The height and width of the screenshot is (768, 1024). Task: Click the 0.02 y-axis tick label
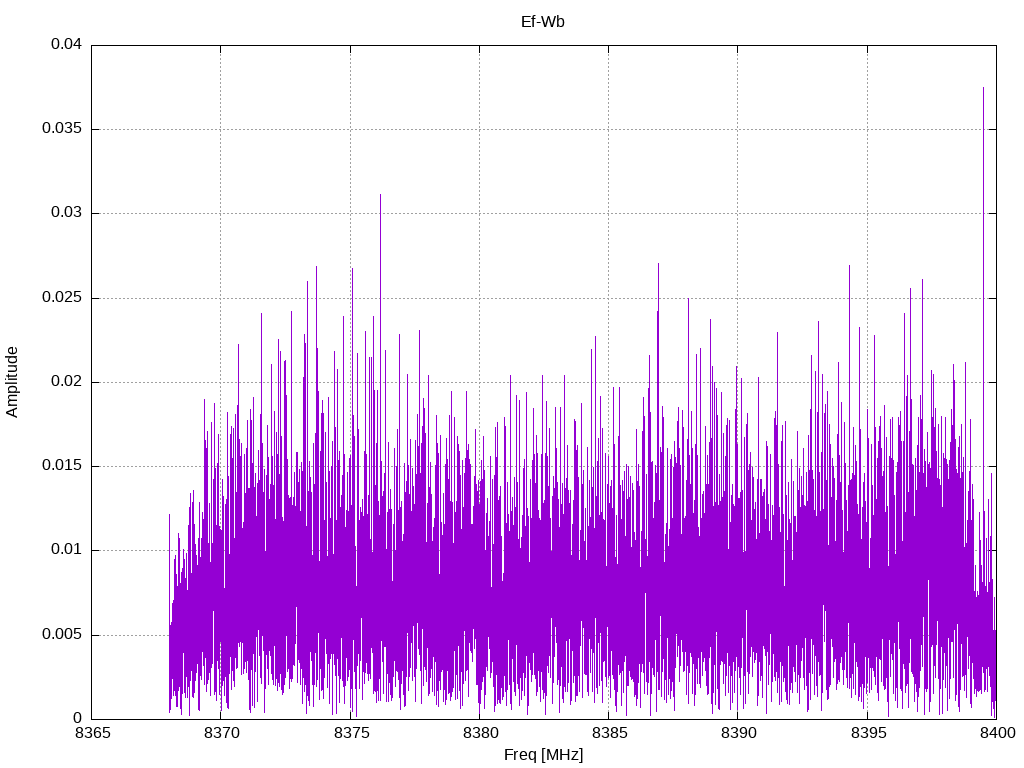[x=66, y=382]
